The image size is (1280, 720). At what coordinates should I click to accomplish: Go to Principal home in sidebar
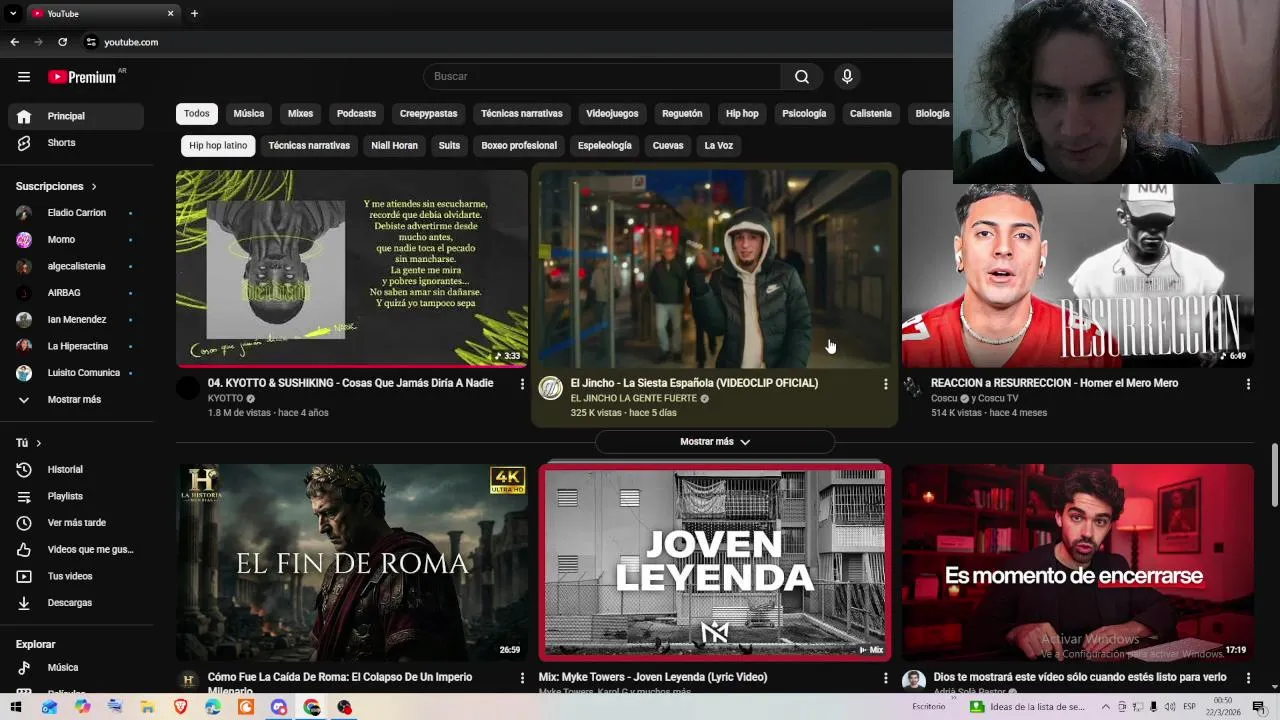[x=76, y=116]
